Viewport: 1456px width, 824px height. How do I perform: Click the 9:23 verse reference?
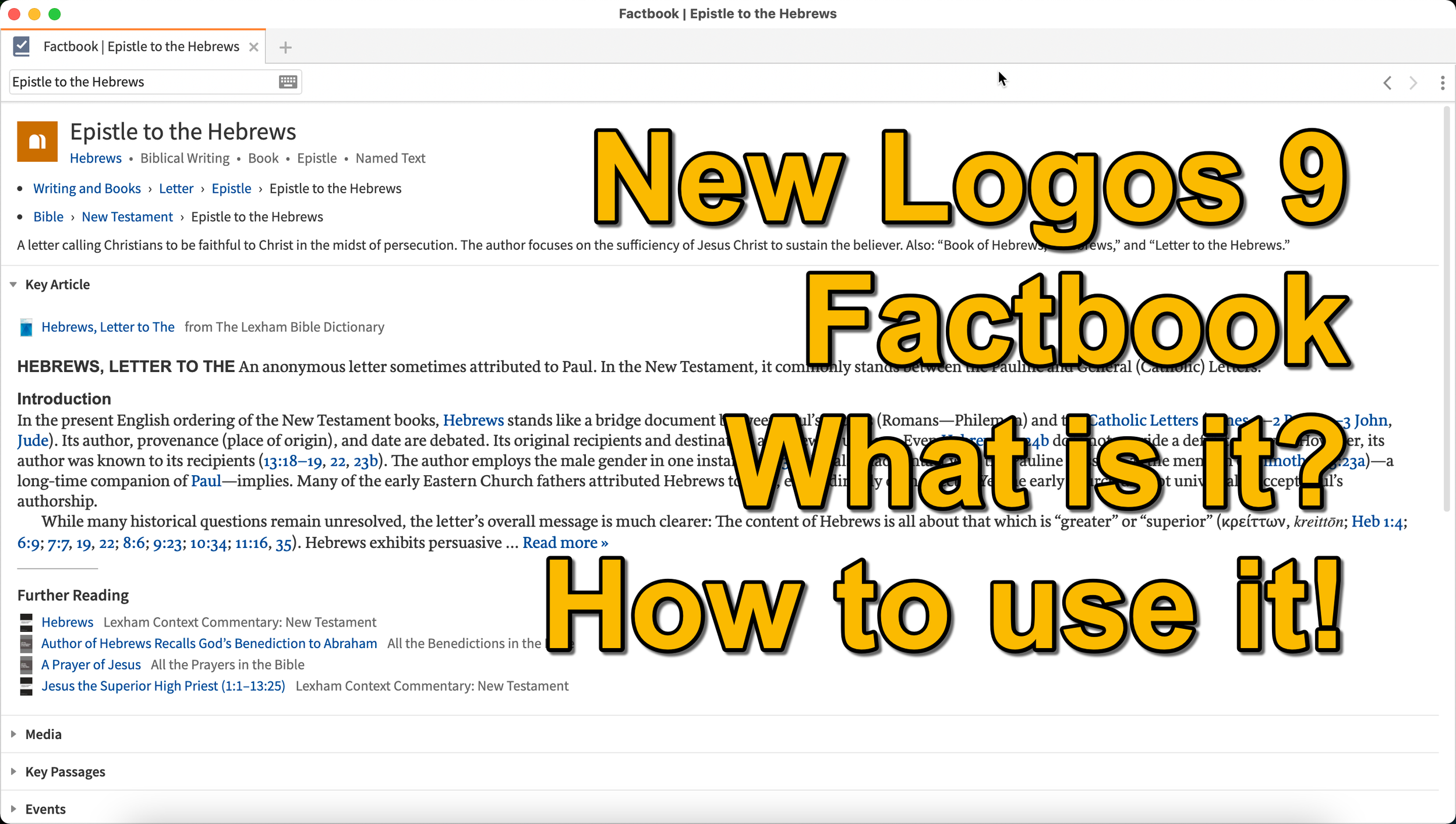point(167,543)
